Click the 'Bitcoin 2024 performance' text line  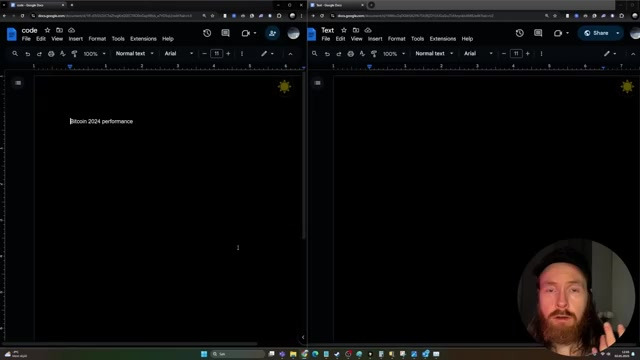click(x=102, y=121)
